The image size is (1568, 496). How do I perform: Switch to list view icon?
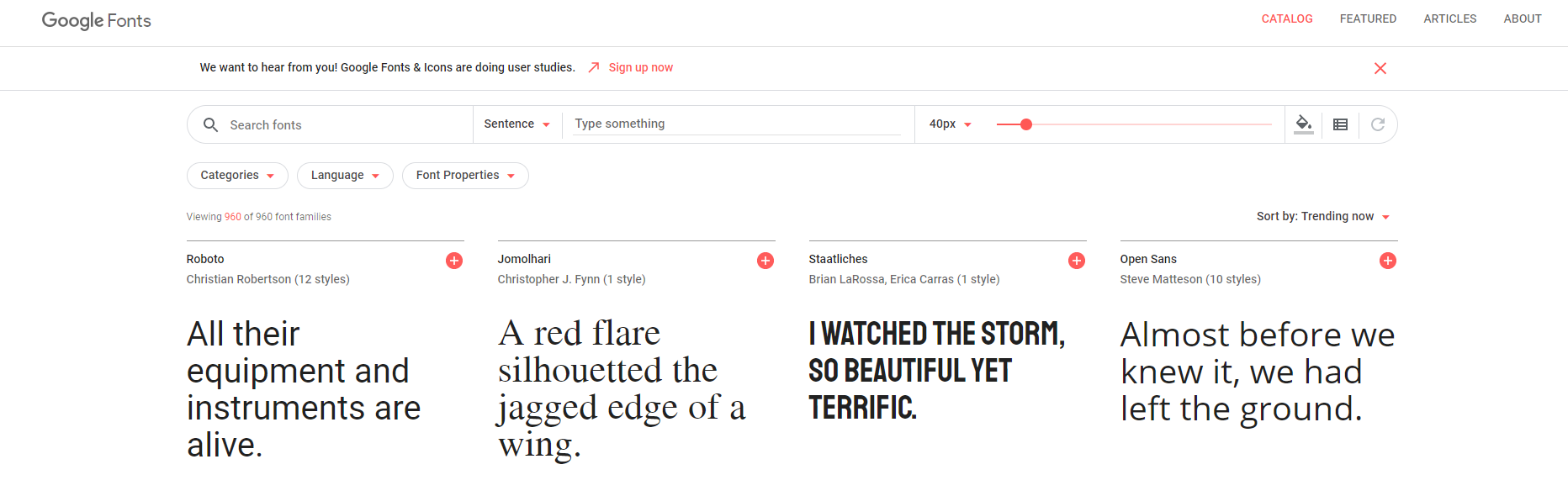pyautogui.click(x=1341, y=124)
